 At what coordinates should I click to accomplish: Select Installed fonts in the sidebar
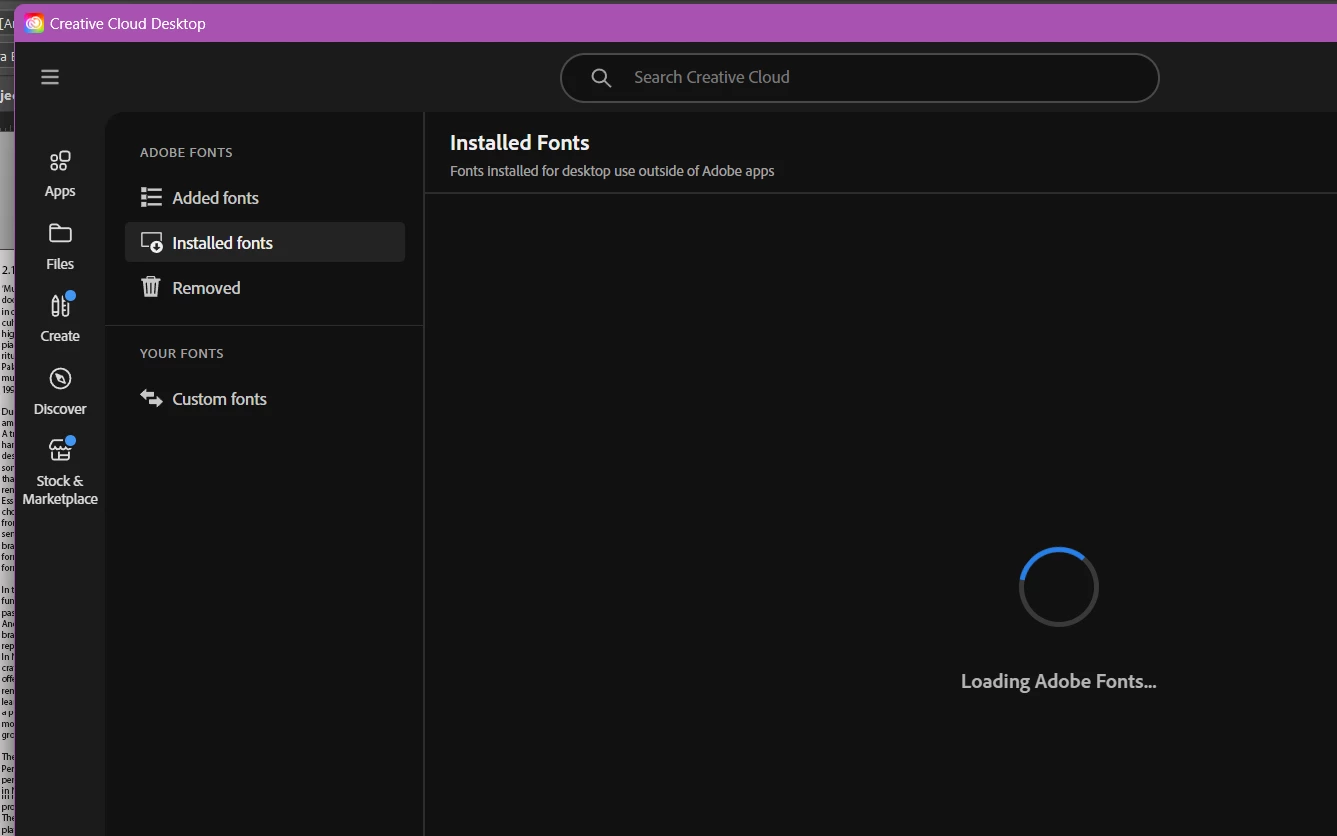[x=265, y=242]
